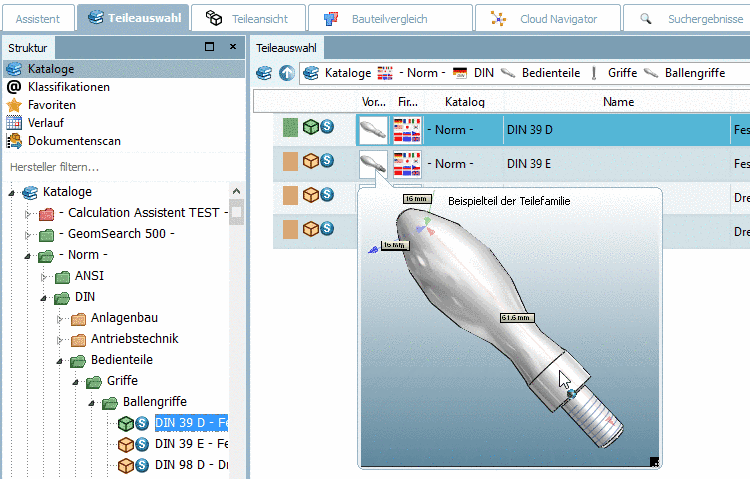
Task: Click DIN in the breadcrumb path
Action: coord(484,73)
